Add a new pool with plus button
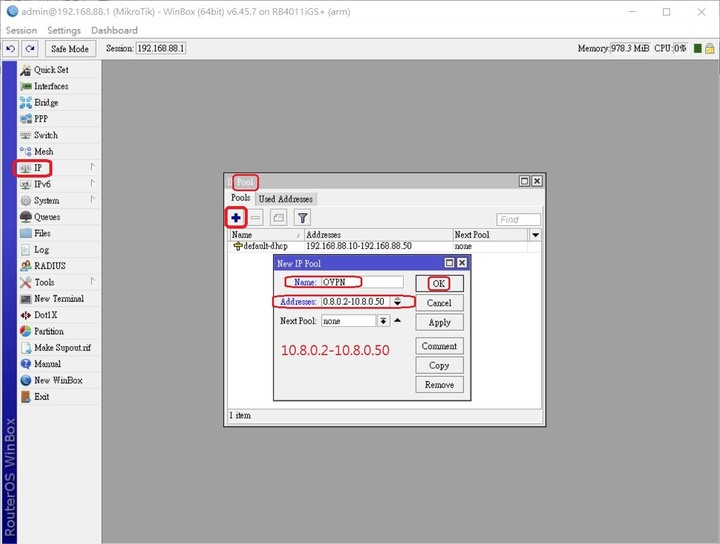 pos(236,218)
